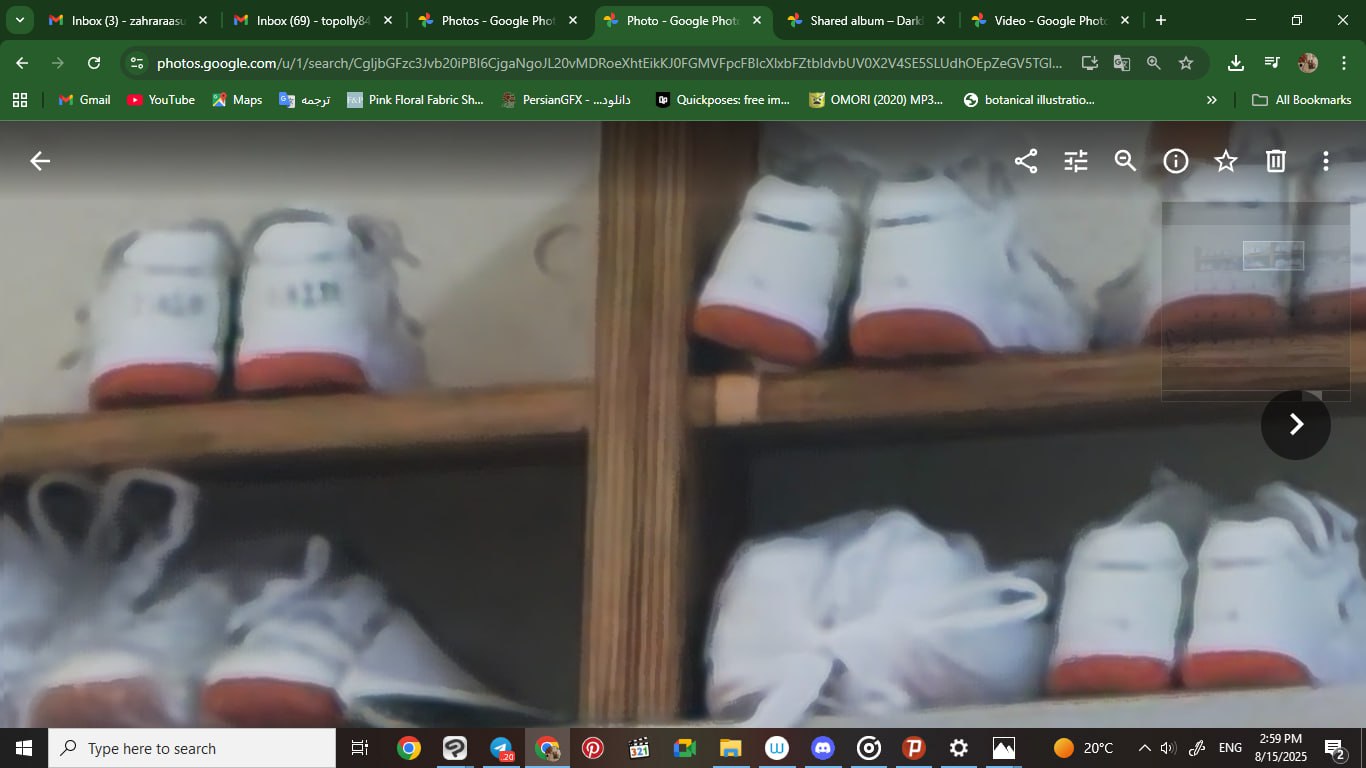The height and width of the screenshot is (768, 1366).
Task: Open the Edit photo sliders icon
Action: tap(1076, 161)
